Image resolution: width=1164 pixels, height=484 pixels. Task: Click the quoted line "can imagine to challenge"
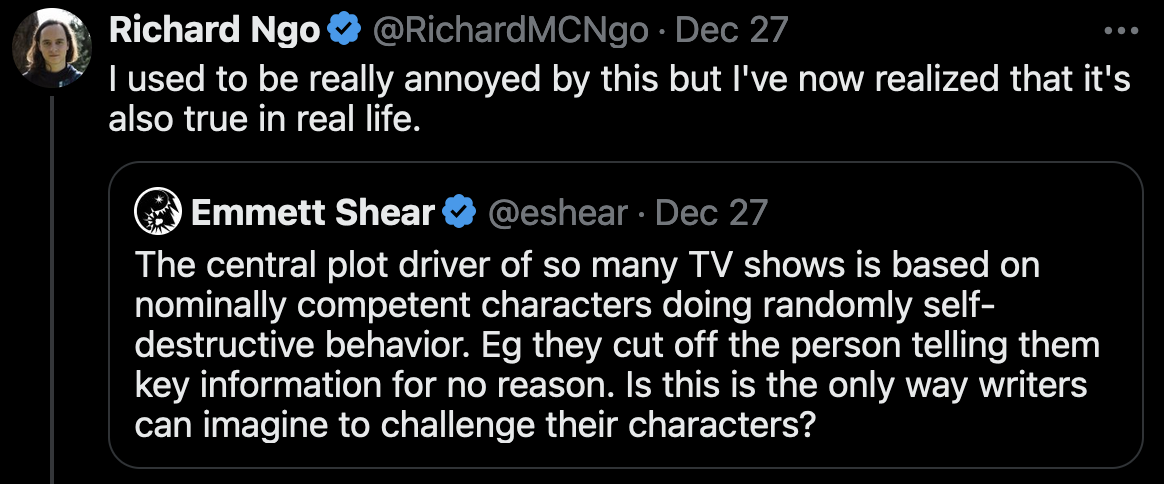476,426
